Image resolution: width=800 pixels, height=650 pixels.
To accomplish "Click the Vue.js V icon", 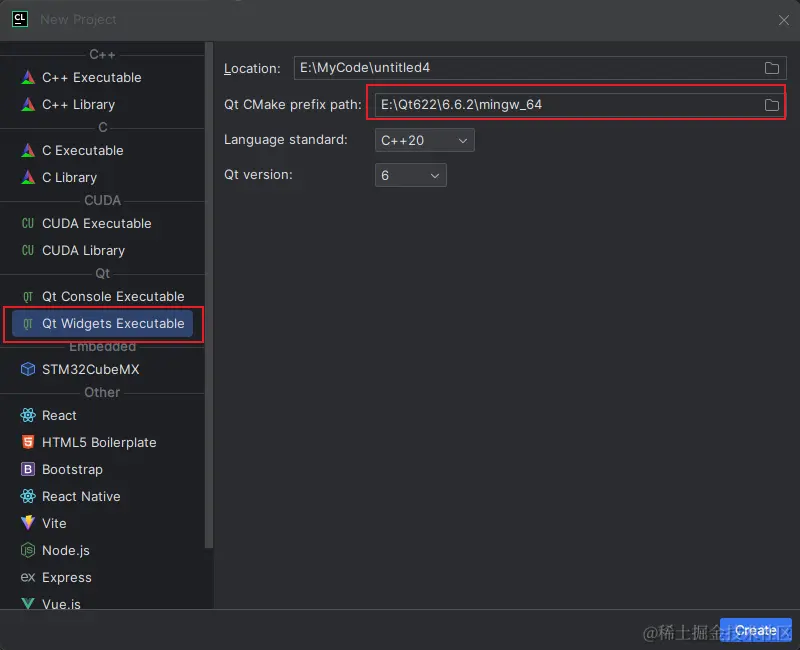I will click(x=28, y=604).
